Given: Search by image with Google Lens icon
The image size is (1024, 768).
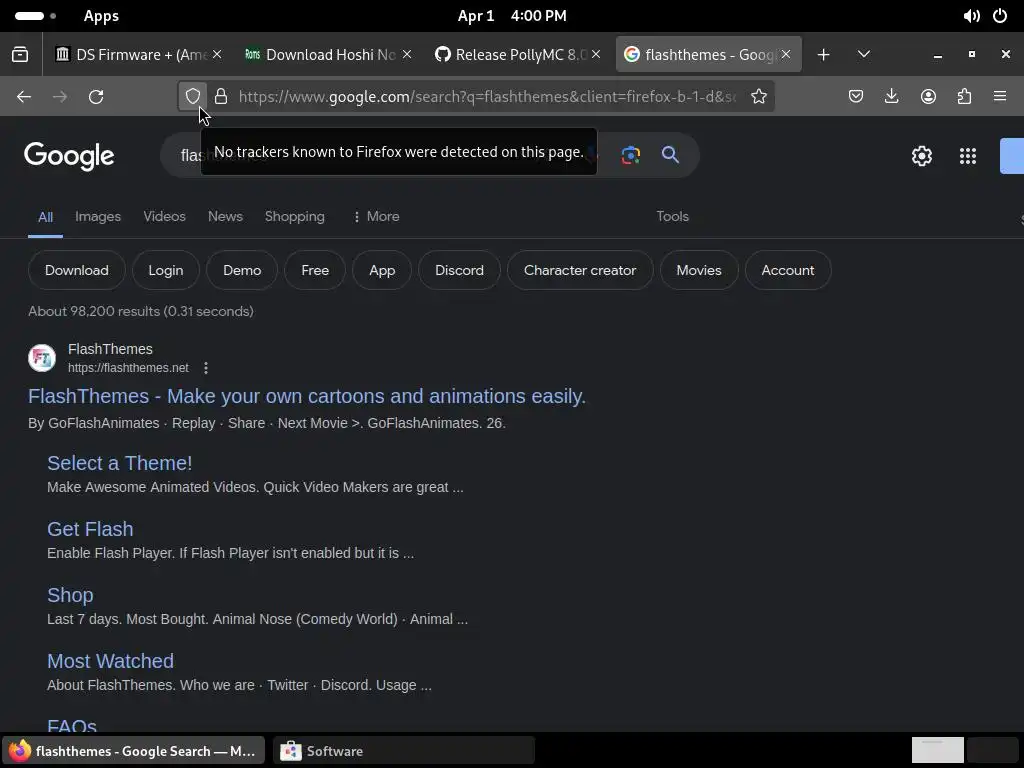Looking at the screenshot, I should 630,155.
